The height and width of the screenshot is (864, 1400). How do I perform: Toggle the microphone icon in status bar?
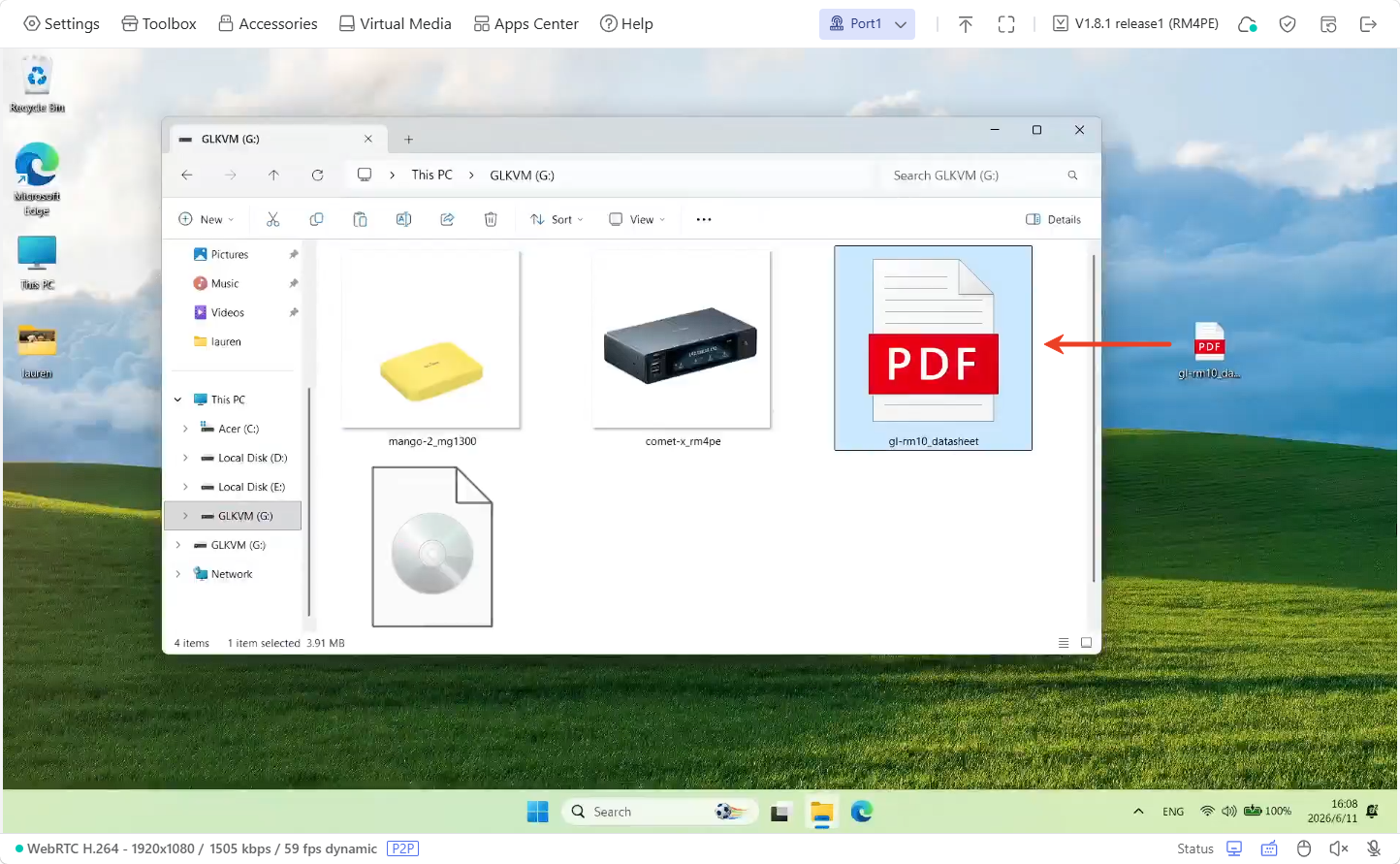pyautogui.click(x=1374, y=848)
